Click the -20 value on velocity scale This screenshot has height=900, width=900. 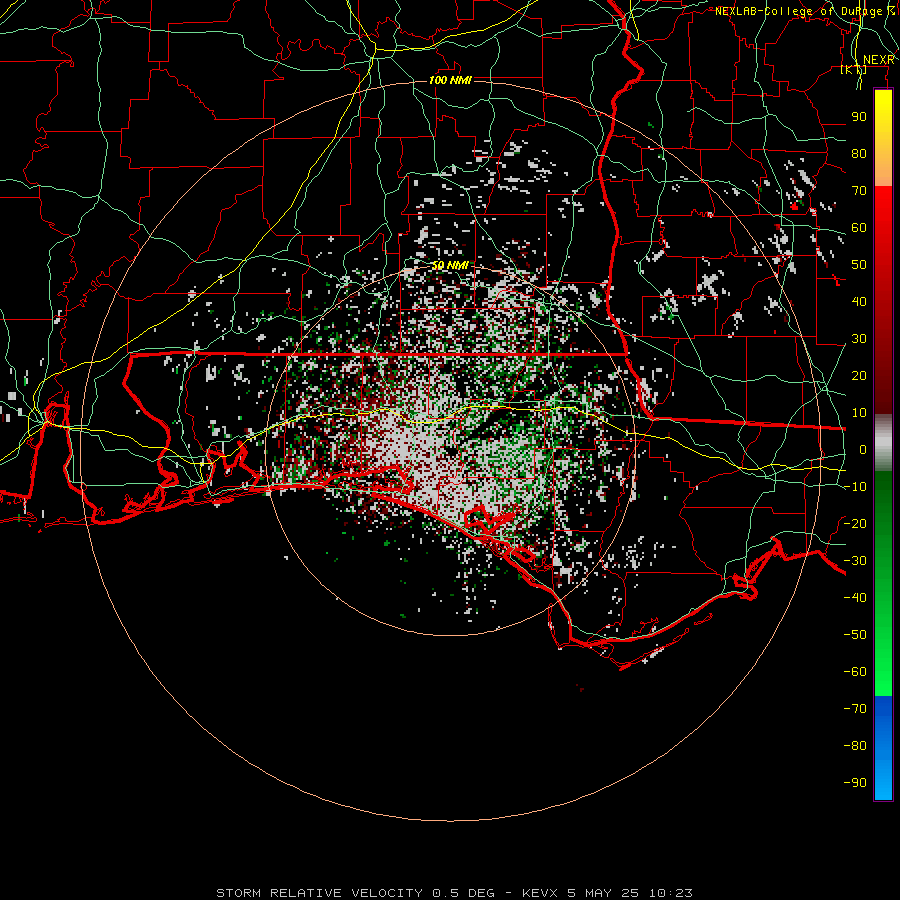tap(855, 523)
